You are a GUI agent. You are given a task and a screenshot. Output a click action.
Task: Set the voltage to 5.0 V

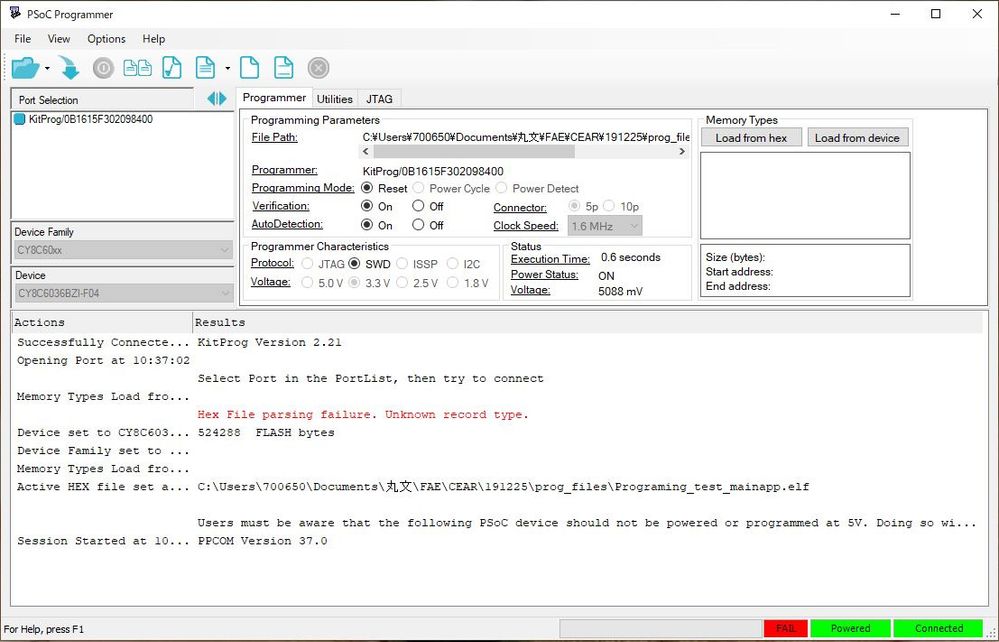pos(308,282)
